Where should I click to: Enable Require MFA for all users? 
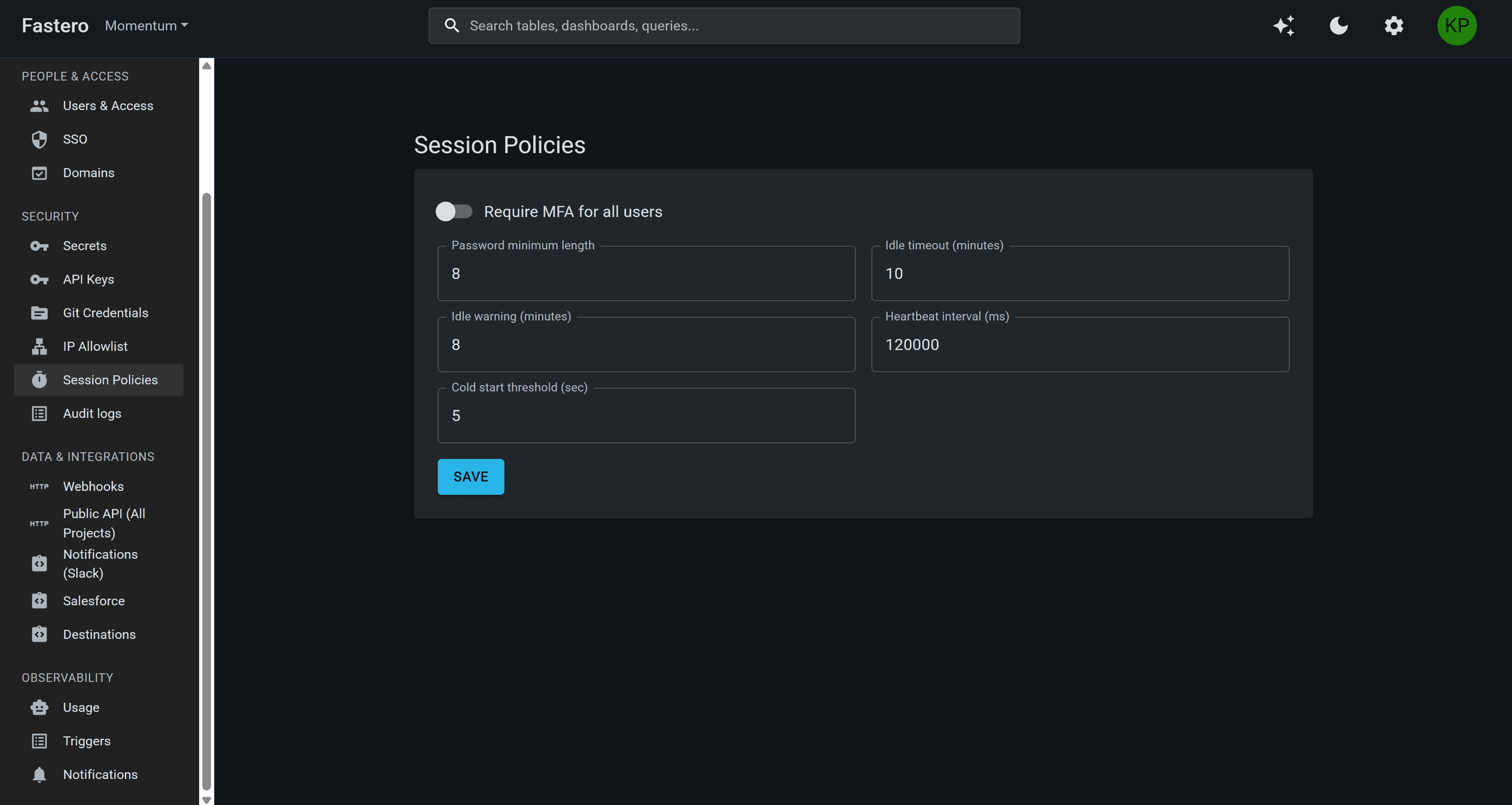(455, 212)
